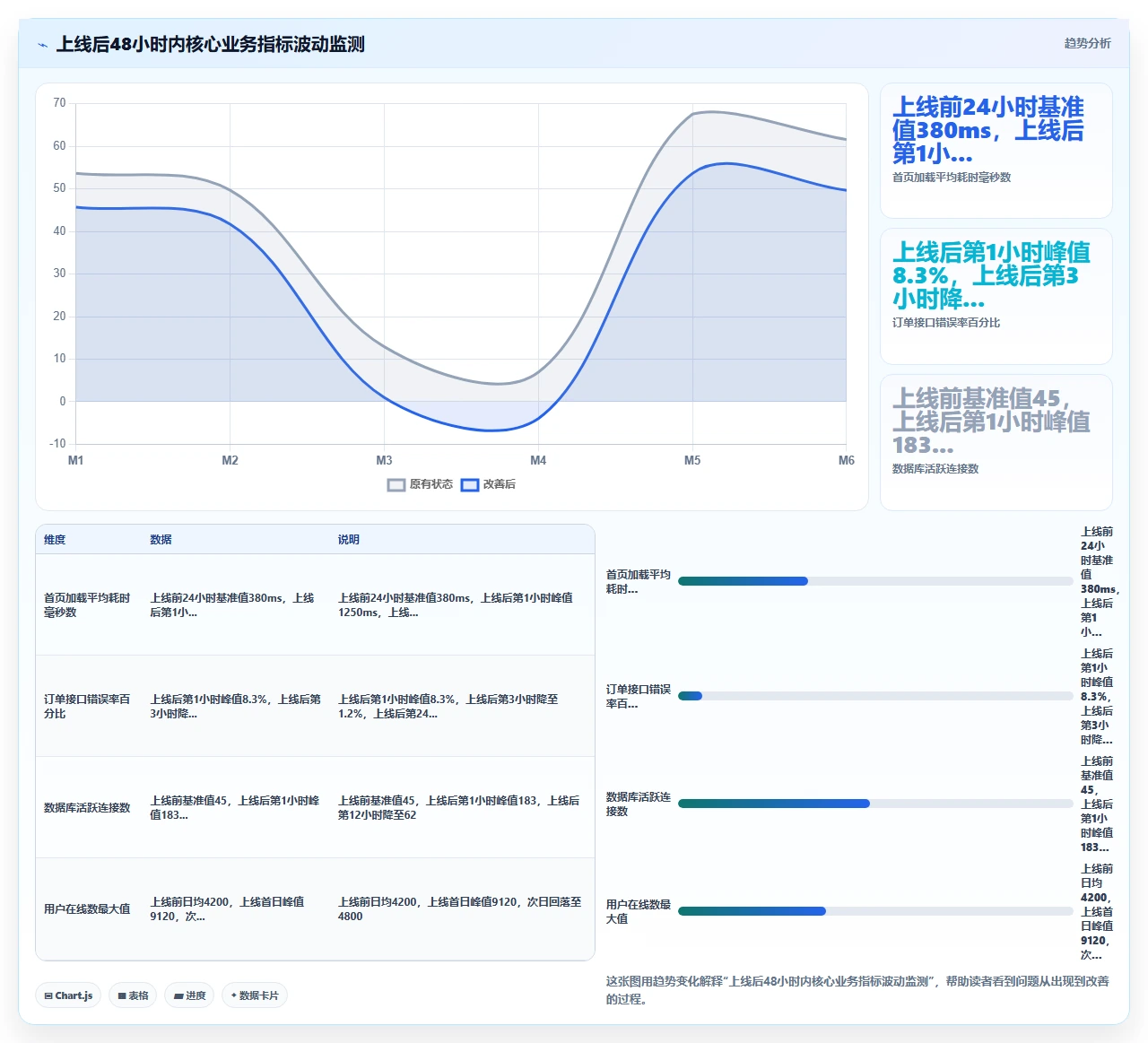Click the 数据 column header
Screen dimensions: 1148x1043
(x=161, y=540)
